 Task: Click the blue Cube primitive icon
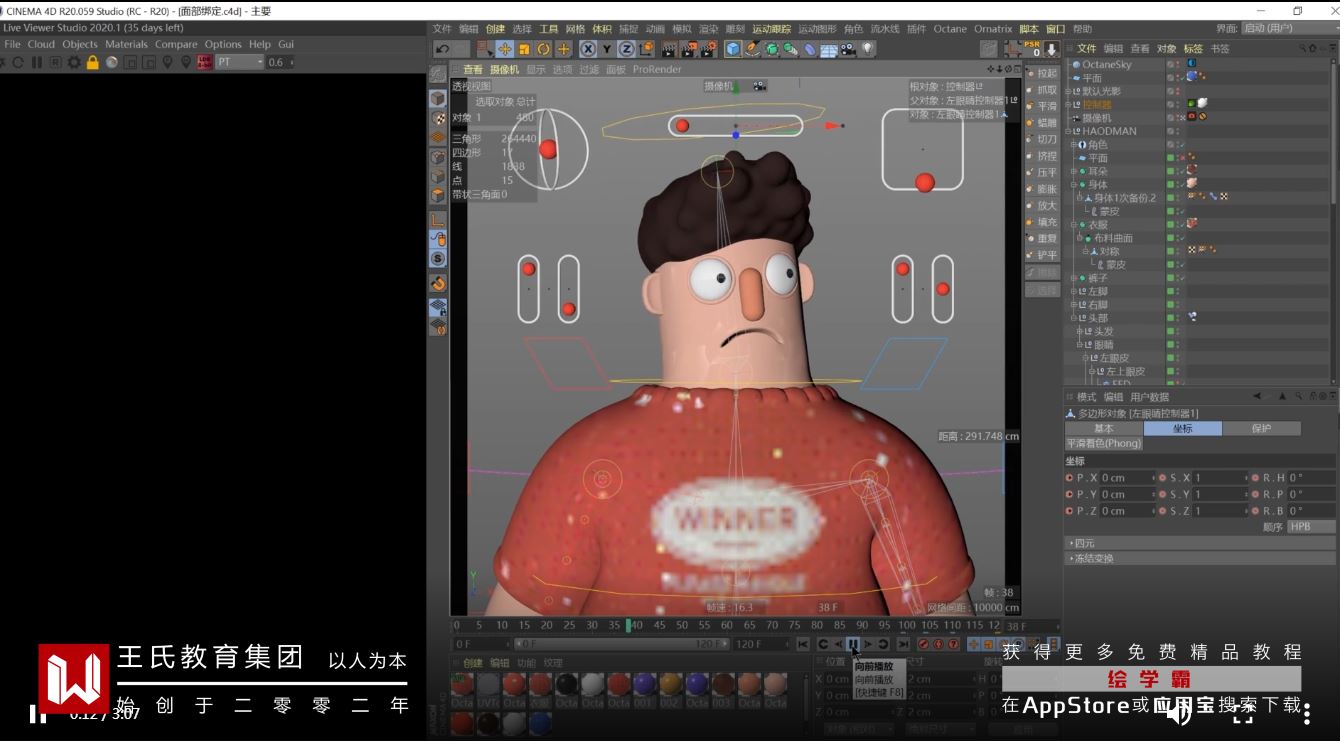tap(734, 49)
